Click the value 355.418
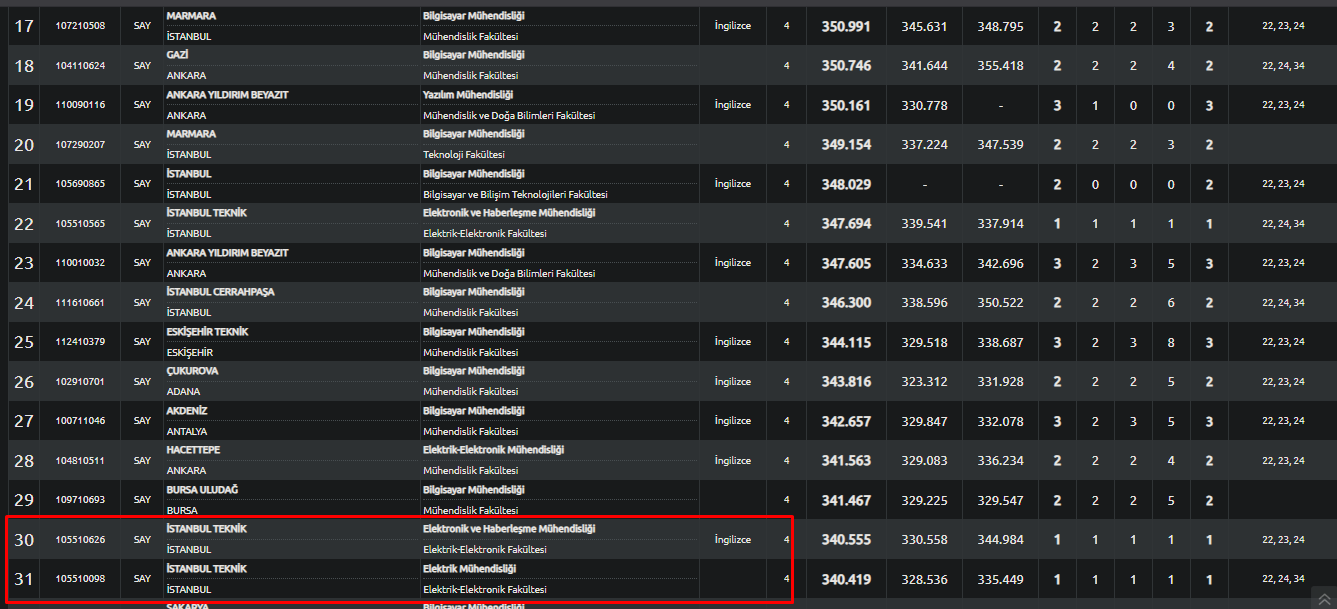The height and width of the screenshot is (609, 1337). coord(1000,65)
